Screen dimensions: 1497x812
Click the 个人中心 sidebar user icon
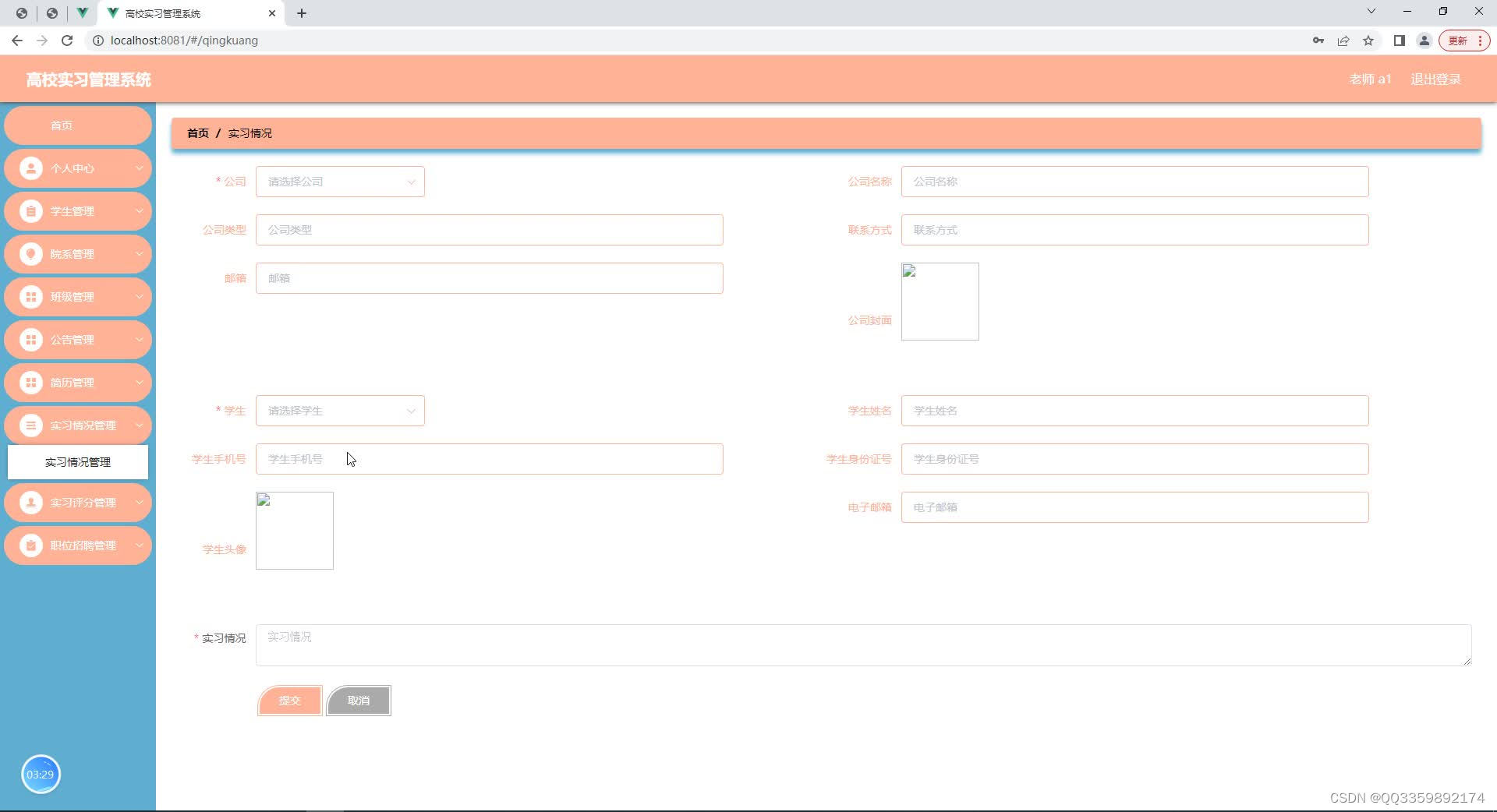pyautogui.click(x=31, y=168)
